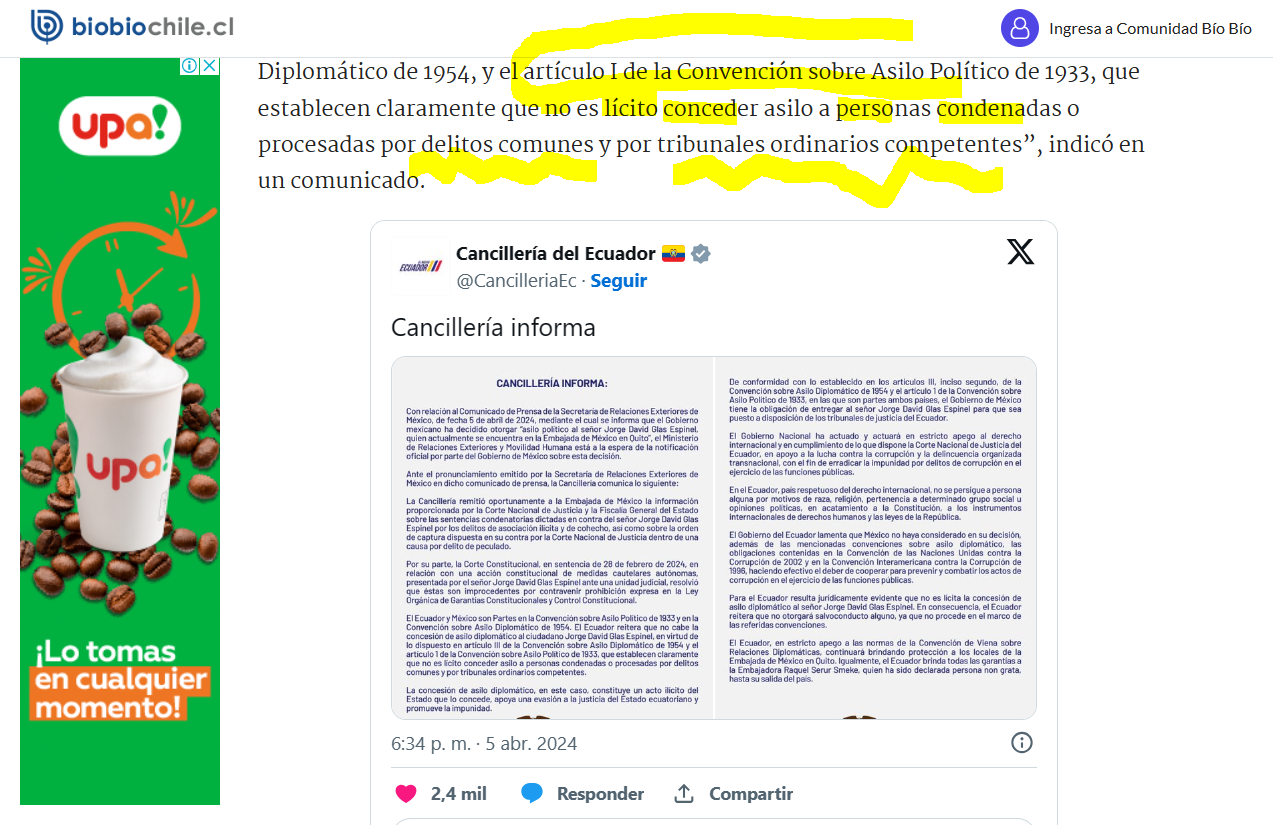Image resolution: width=1273 pixels, height=825 pixels.
Task: Click the X logo on embedded tweet
Action: click(x=1020, y=252)
